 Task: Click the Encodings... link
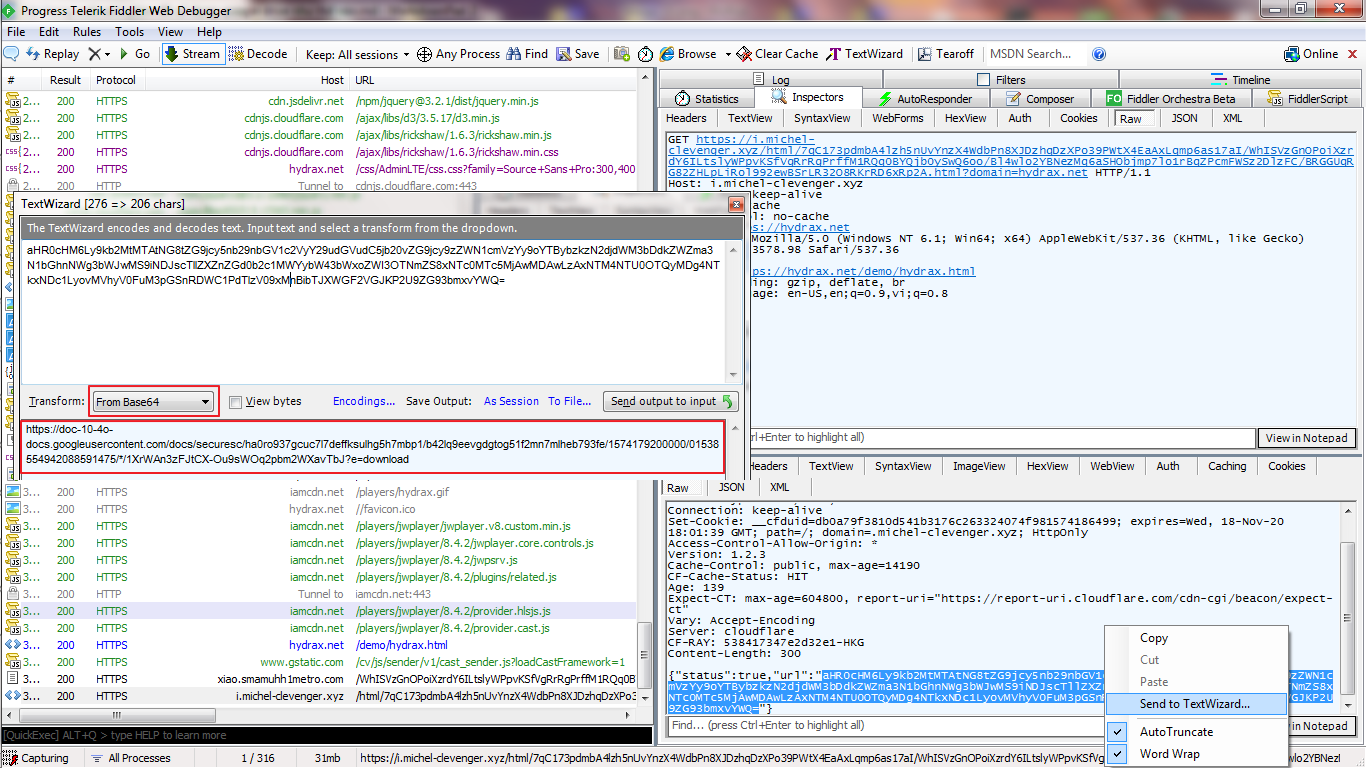(364, 401)
